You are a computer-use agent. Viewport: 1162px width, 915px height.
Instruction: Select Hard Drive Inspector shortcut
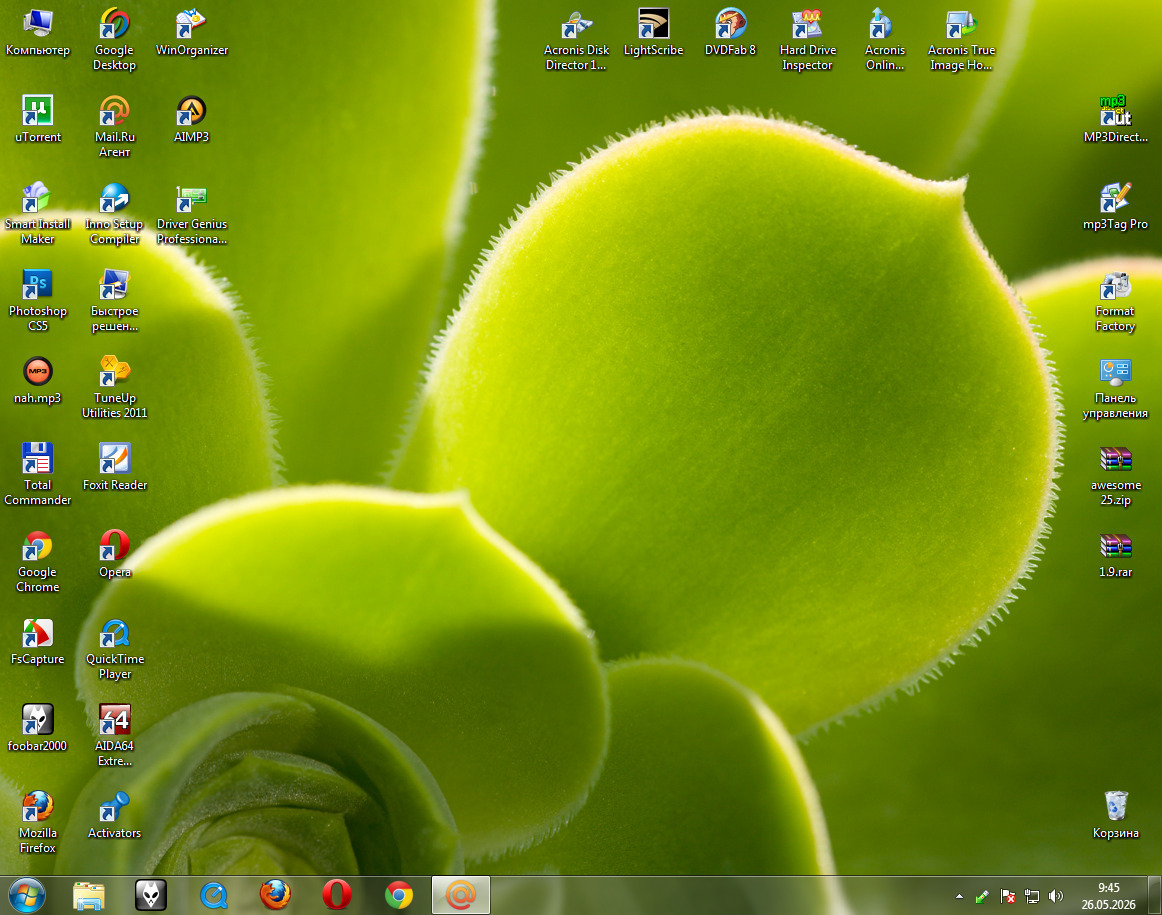pos(807,39)
